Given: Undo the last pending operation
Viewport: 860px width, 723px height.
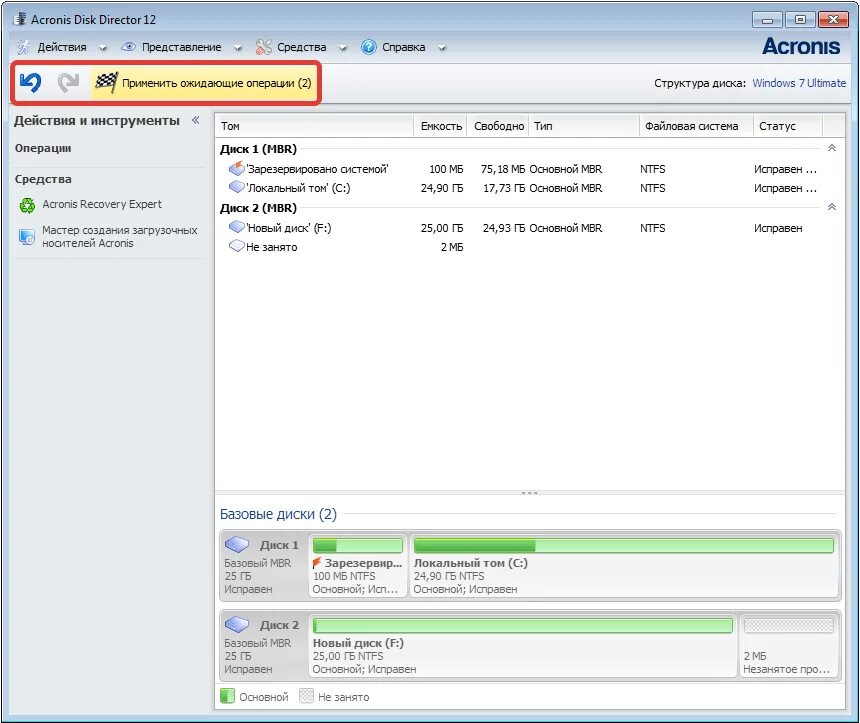Looking at the screenshot, I should point(30,82).
